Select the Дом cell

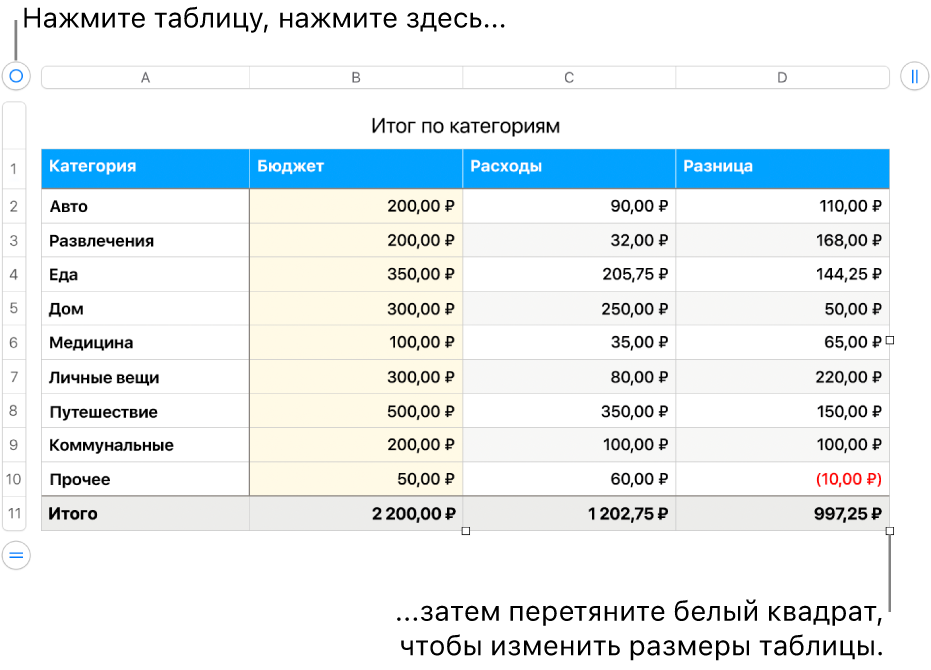coord(145,308)
